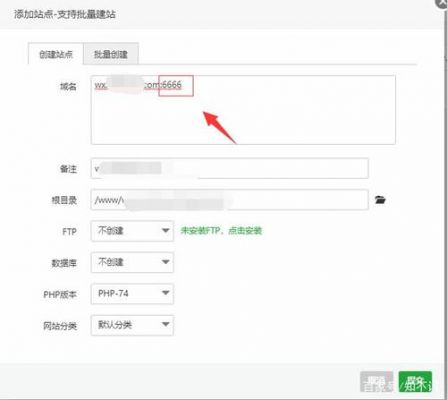Viewport: 447px width, 400px height.
Task: Switch to the 批量创建 tab
Action: pos(111,54)
